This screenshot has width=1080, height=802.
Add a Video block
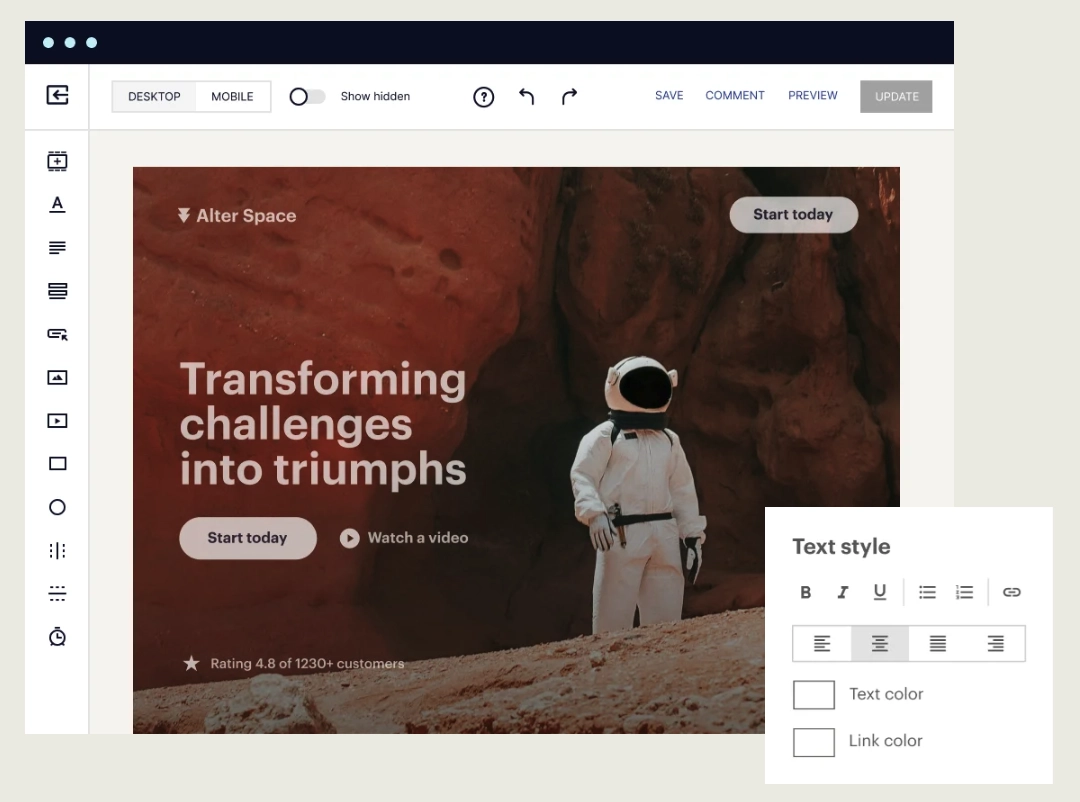point(57,420)
